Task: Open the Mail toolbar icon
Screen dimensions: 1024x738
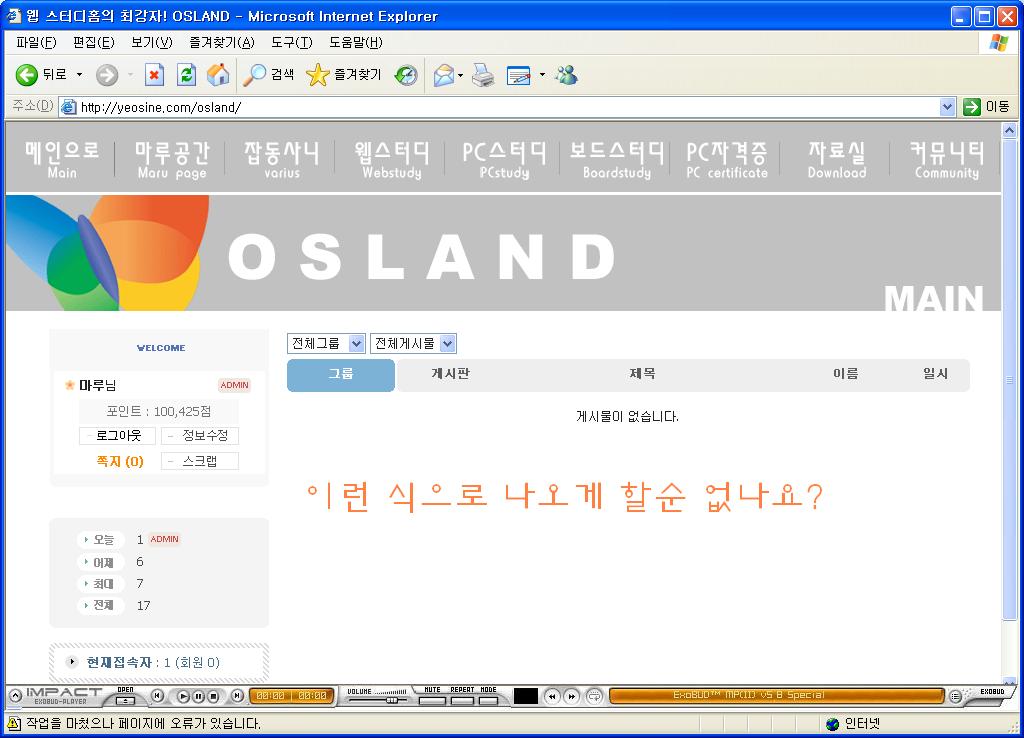Action: (443, 75)
